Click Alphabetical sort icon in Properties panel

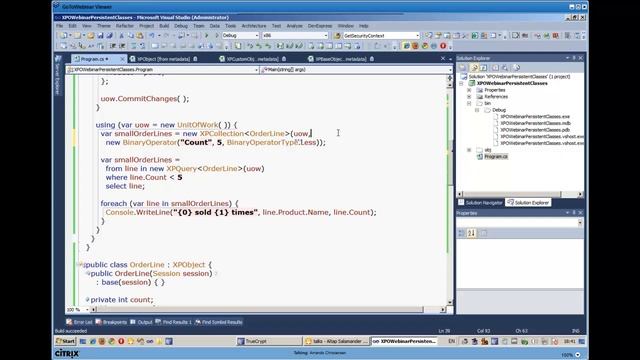click(471, 233)
